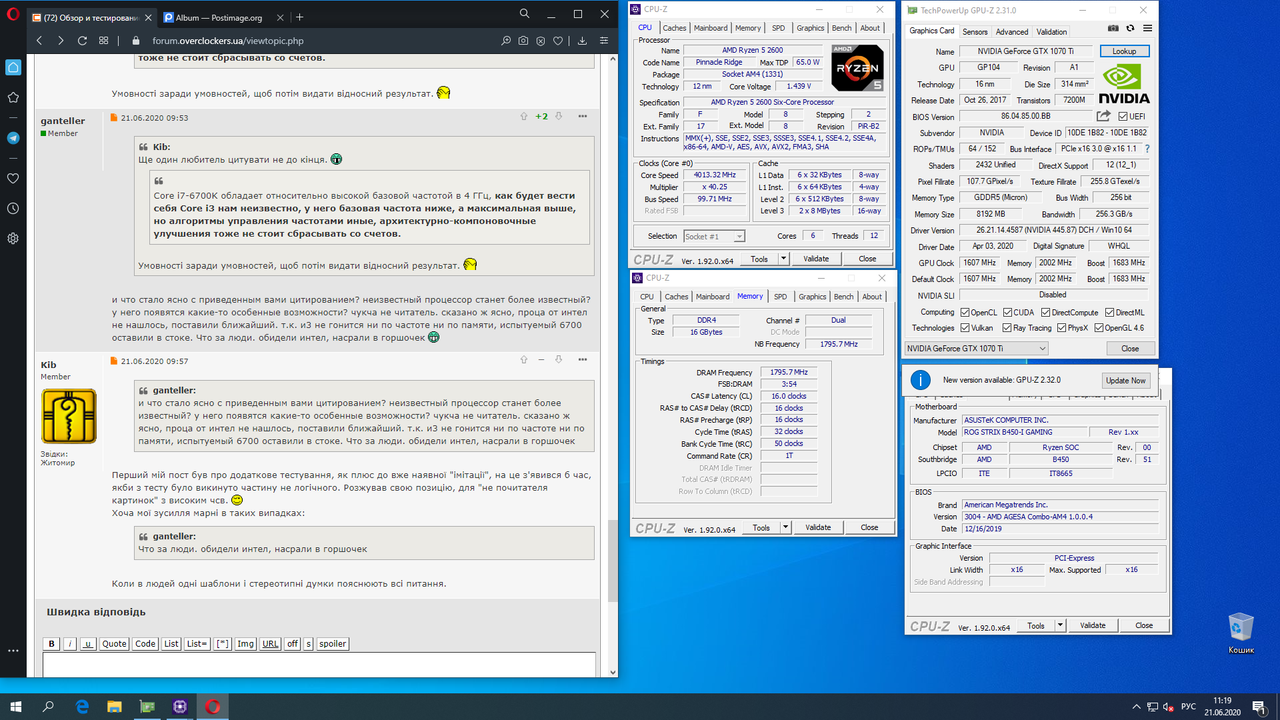Open the Recycle Bin on desktop
1280x720 pixels.
click(x=1241, y=633)
